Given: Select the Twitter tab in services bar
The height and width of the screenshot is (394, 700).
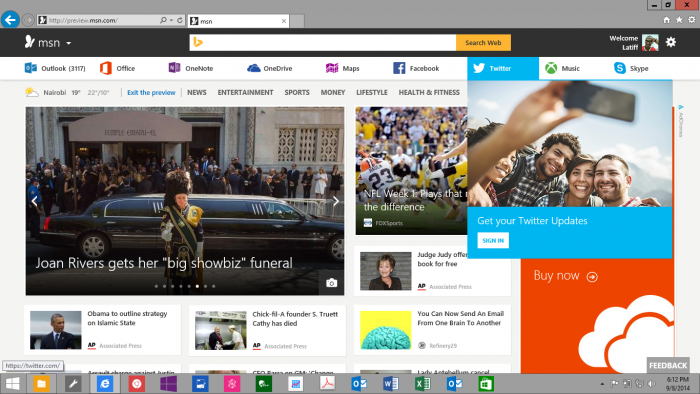Looking at the screenshot, I should coord(503,68).
